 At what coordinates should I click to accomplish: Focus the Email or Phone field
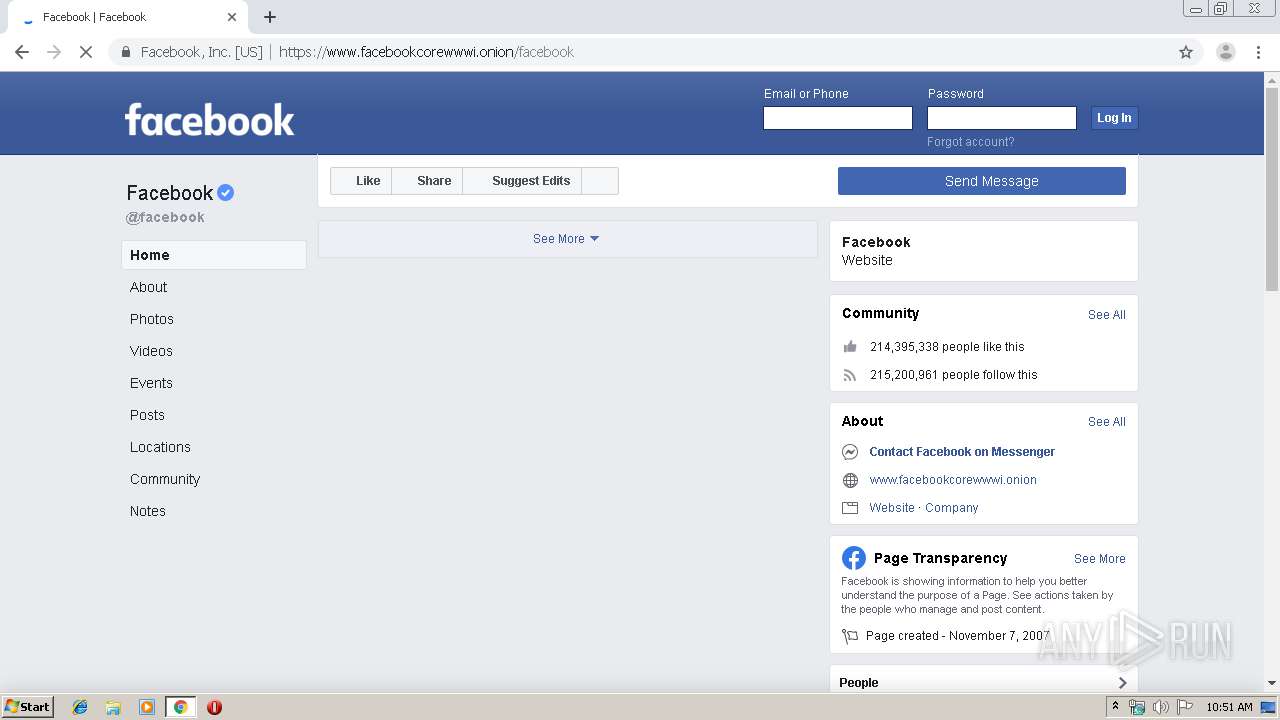pos(838,118)
